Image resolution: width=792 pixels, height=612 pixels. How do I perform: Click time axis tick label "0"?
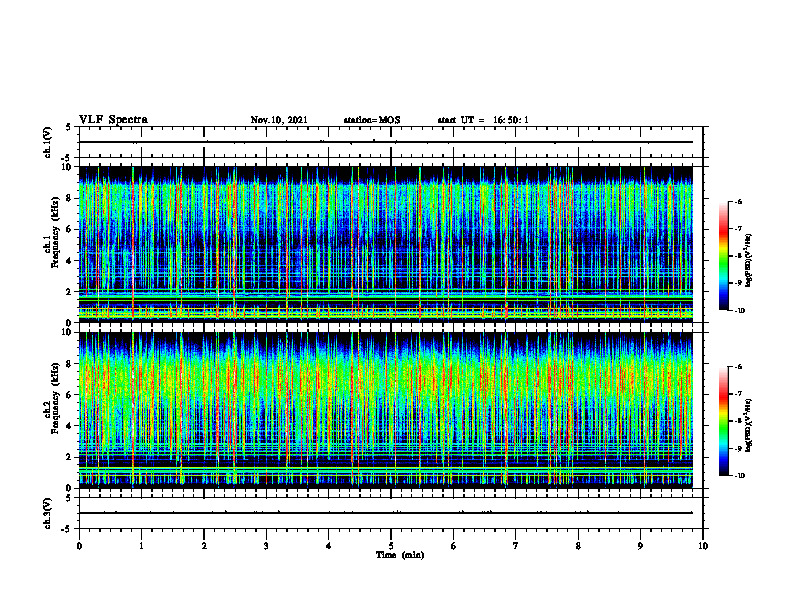pos(79,546)
